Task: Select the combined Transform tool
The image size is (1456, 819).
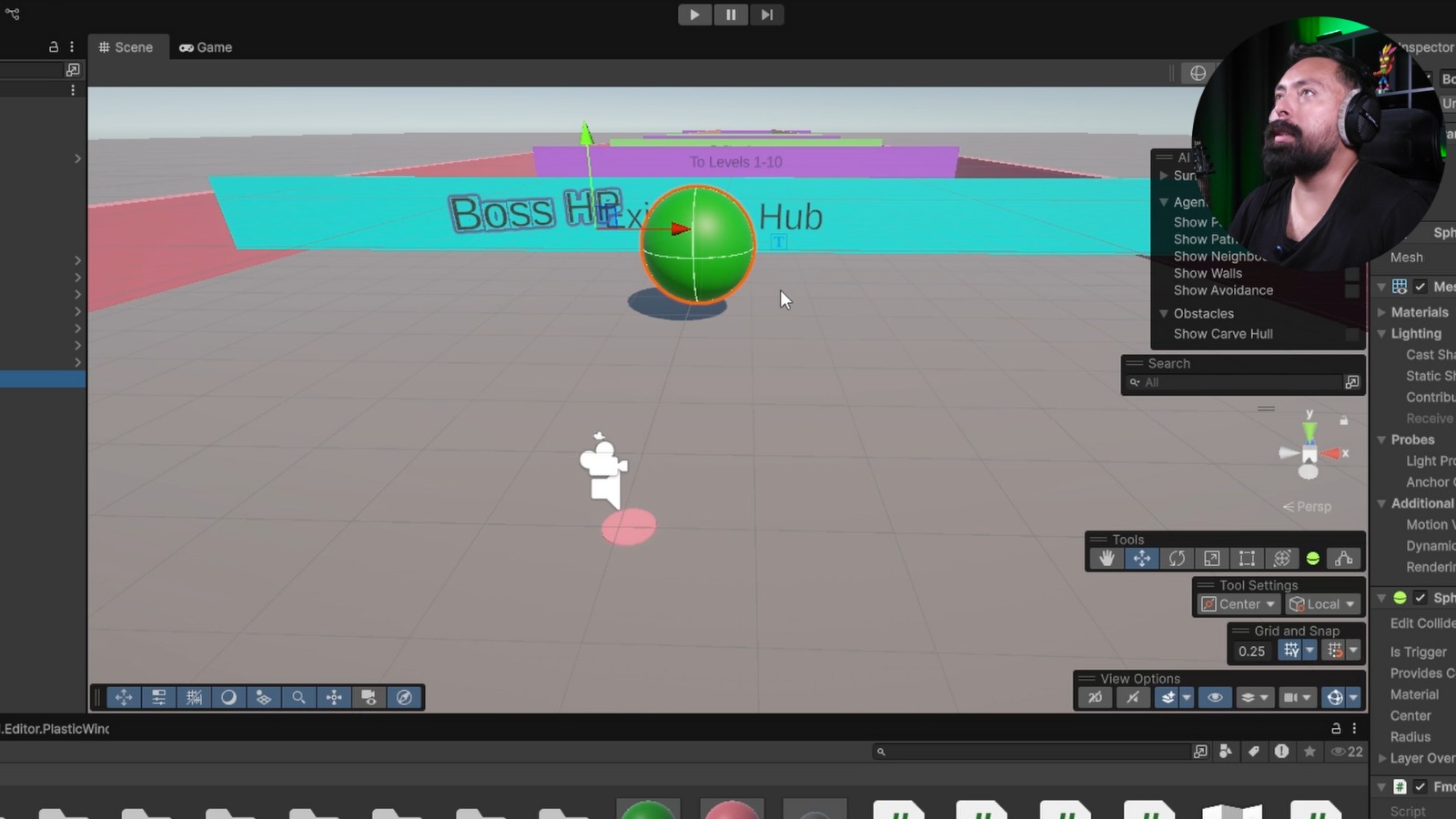Action: 1282,559
